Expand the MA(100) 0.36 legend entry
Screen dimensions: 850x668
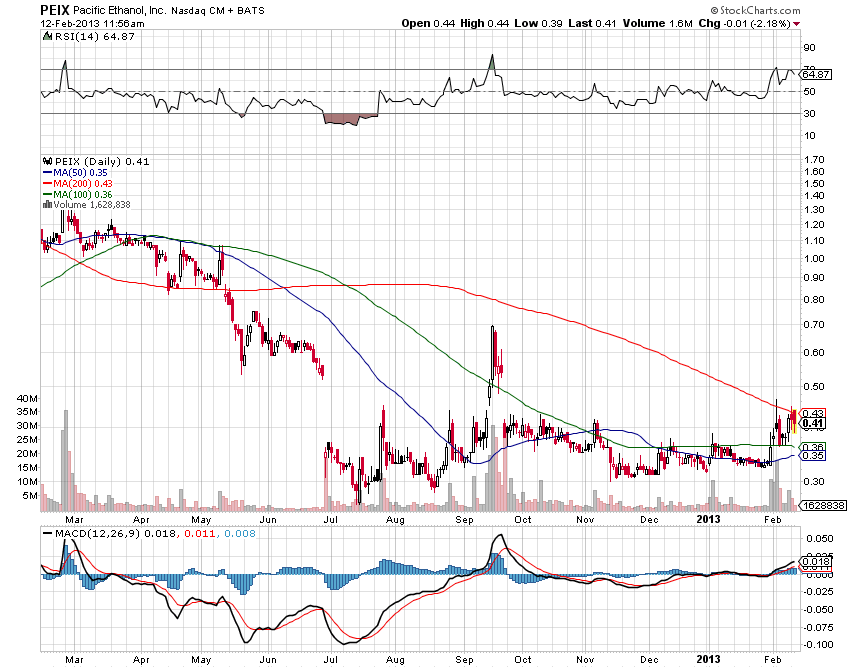tap(85, 194)
